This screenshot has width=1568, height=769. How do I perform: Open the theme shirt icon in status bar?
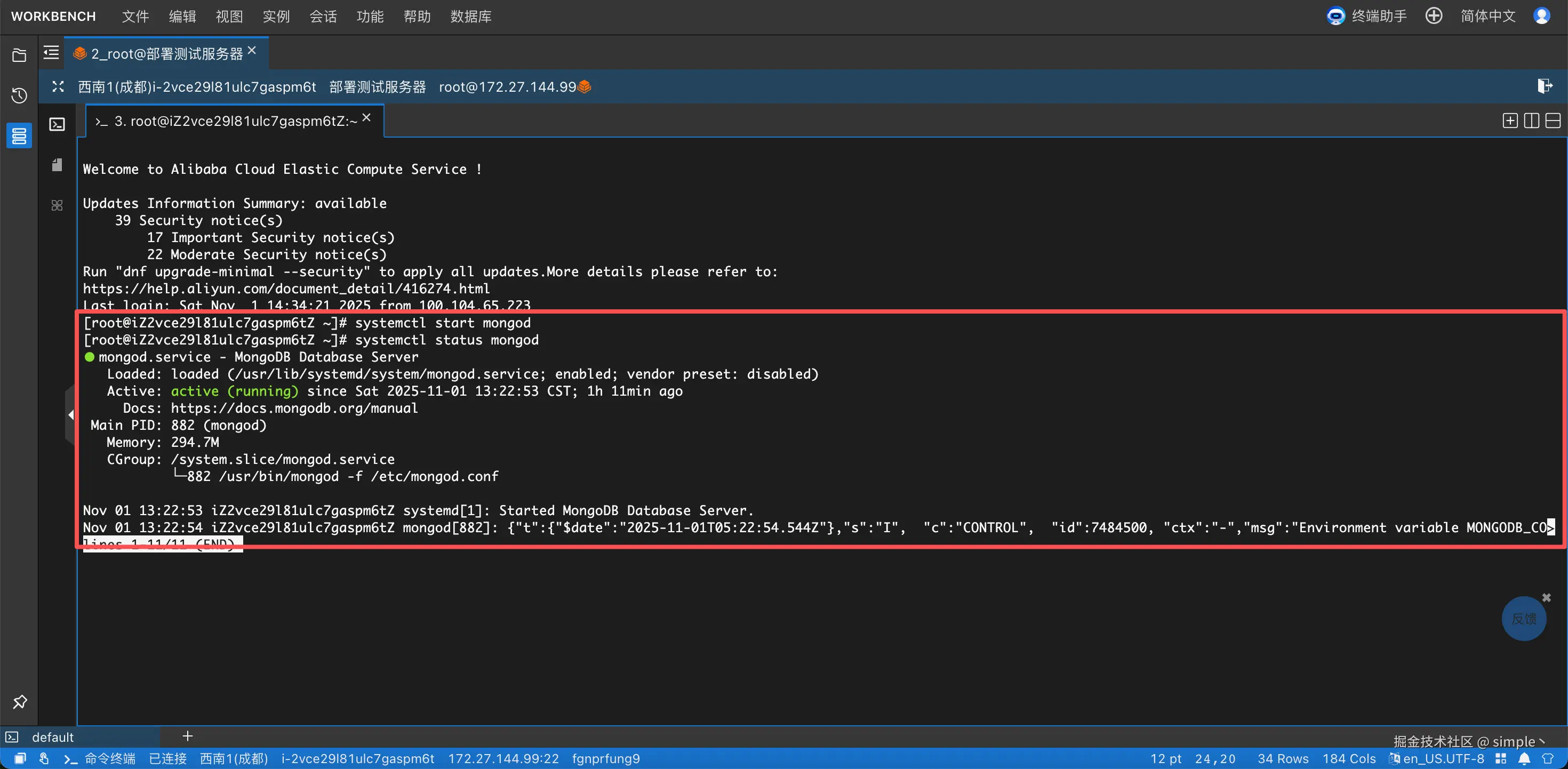coord(1548,759)
